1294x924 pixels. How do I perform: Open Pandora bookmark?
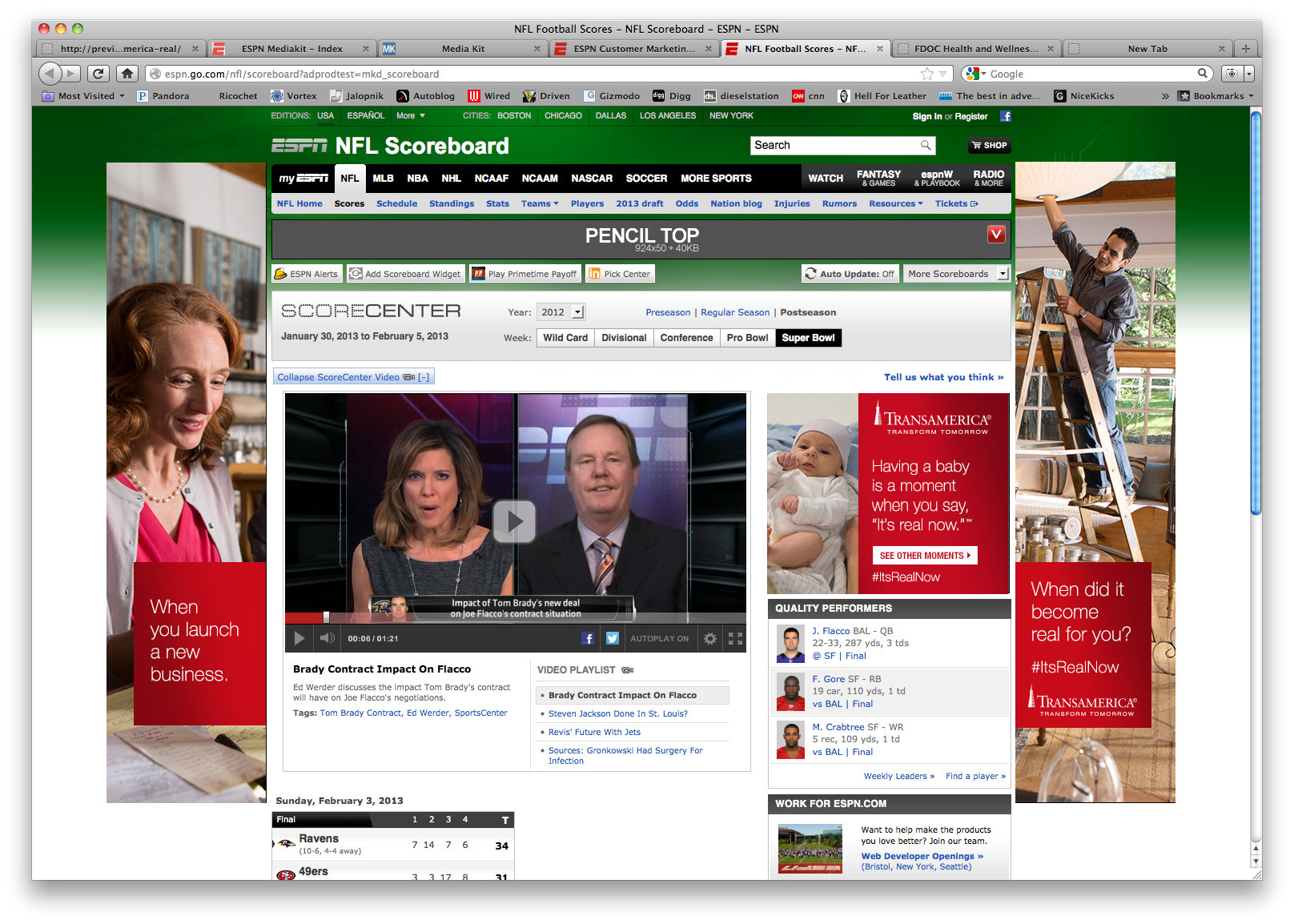(x=163, y=96)
